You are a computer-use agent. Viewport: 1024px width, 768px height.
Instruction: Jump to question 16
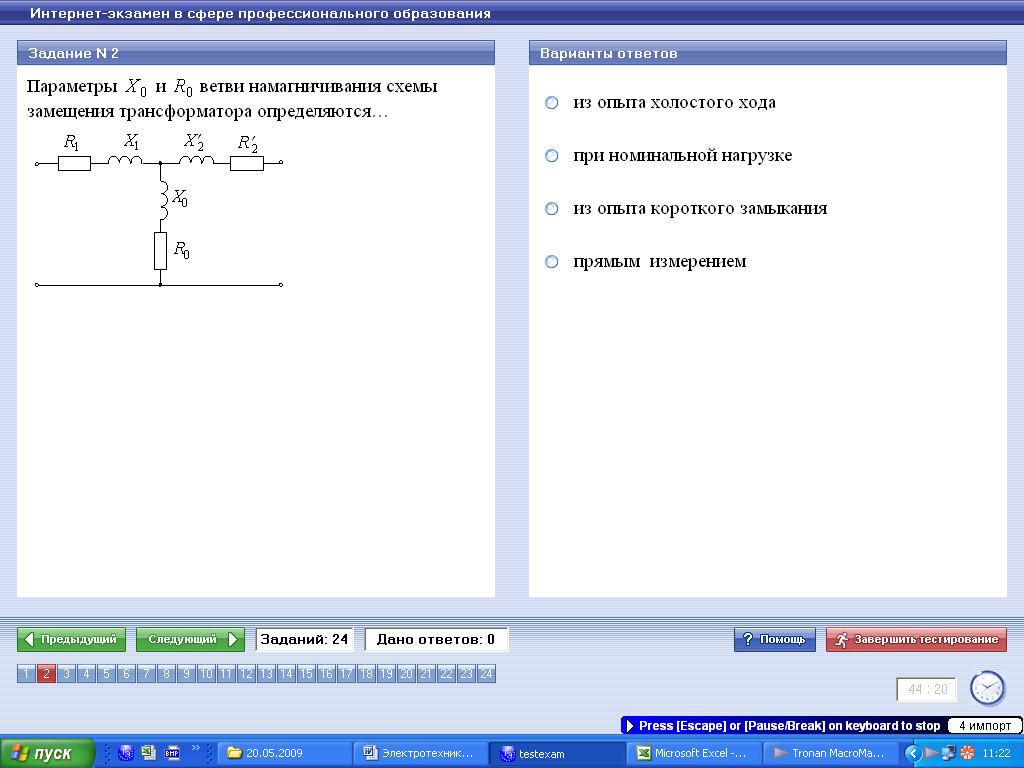tap(327, 673)
